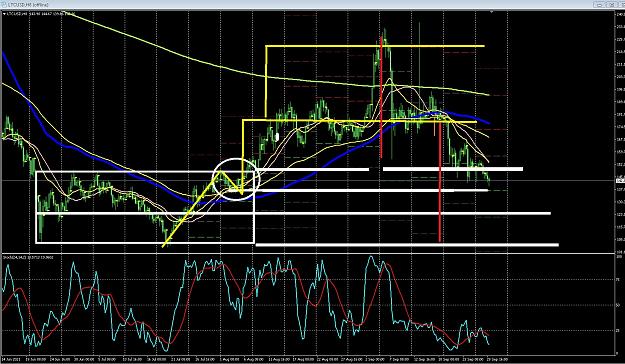The height and width of the screenshot is (364, 625).
Task: Minimize the LTCUSD,H8 chart window
Action: pos(599,5)
